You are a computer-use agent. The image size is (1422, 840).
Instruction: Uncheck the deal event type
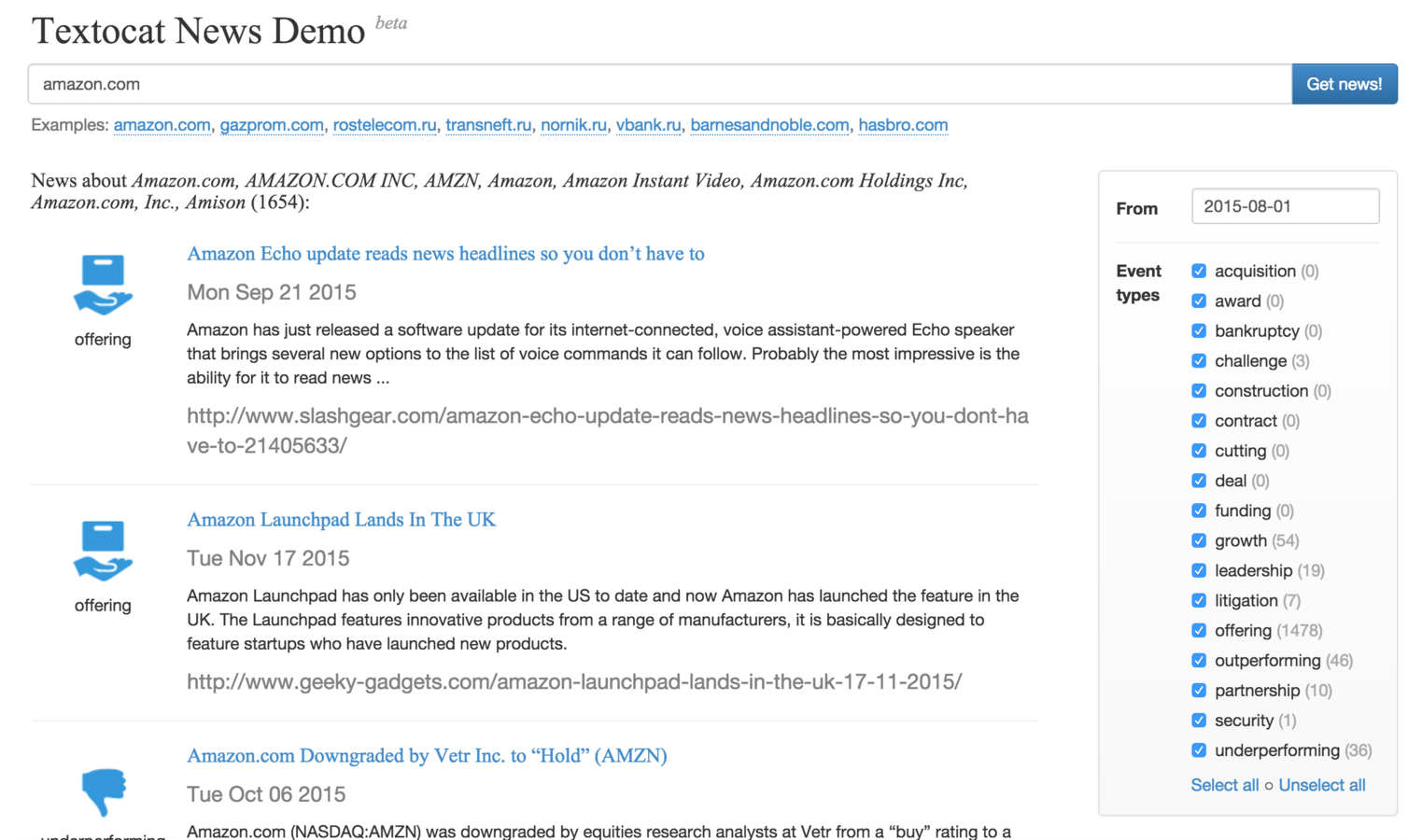point(1199,481)
